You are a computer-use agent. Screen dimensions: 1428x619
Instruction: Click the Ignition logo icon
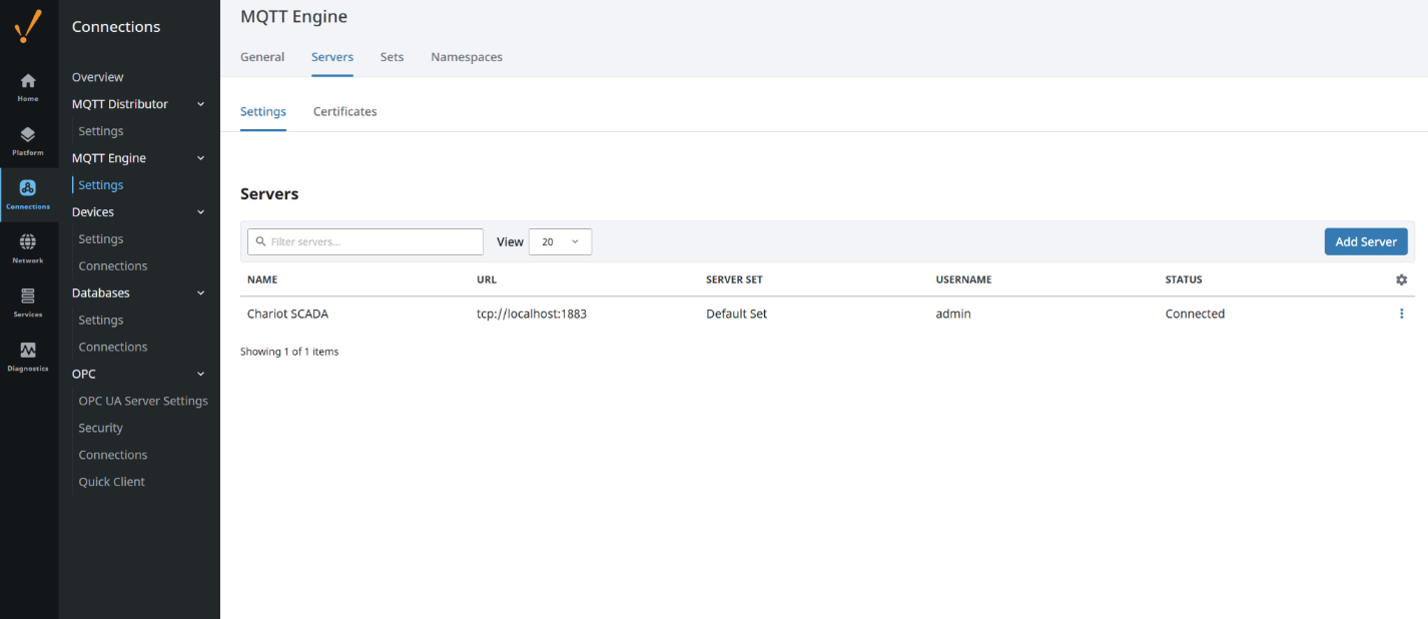click(28, 27)
